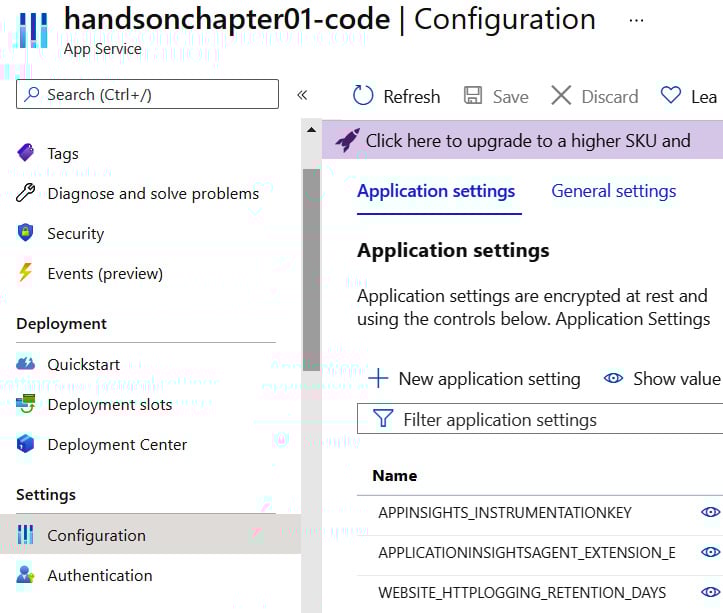Open Events (preview) menu item
Screen dimensions: 723x613
coord(105,274)
